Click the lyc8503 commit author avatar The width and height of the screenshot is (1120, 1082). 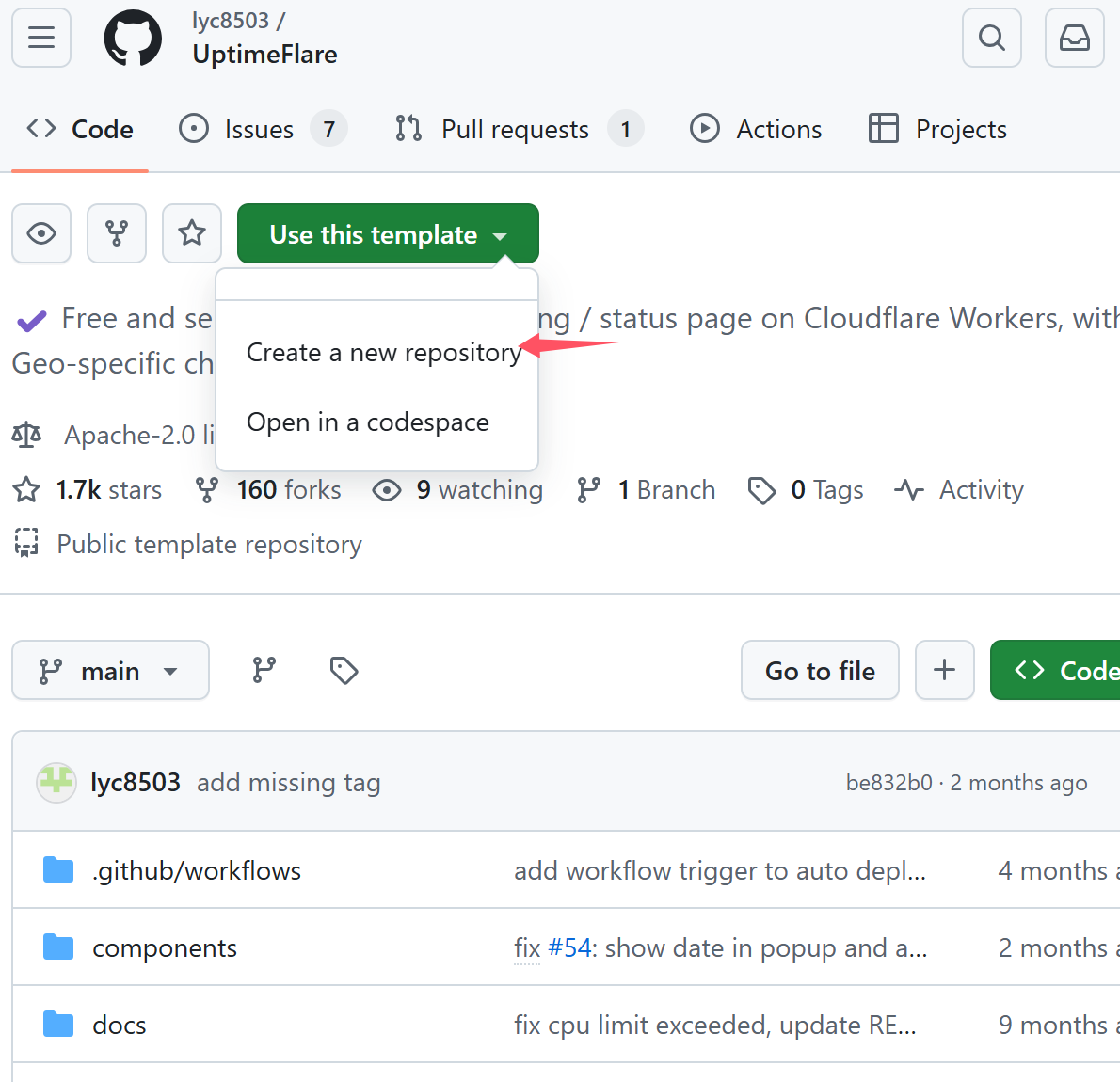pyautogui.click(x=56, y=782)
